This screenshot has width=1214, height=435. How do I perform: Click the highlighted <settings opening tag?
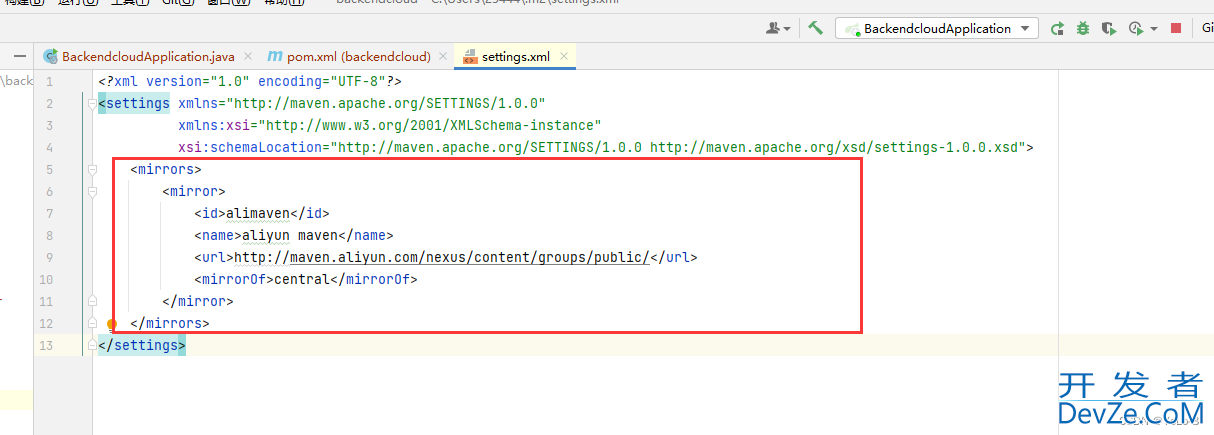point(133,103)
